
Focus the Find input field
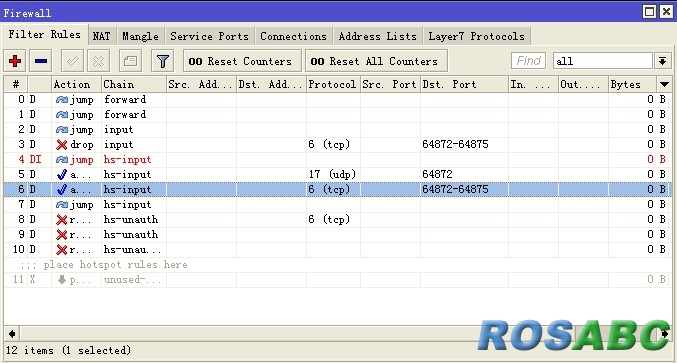(x=528, y=61)
